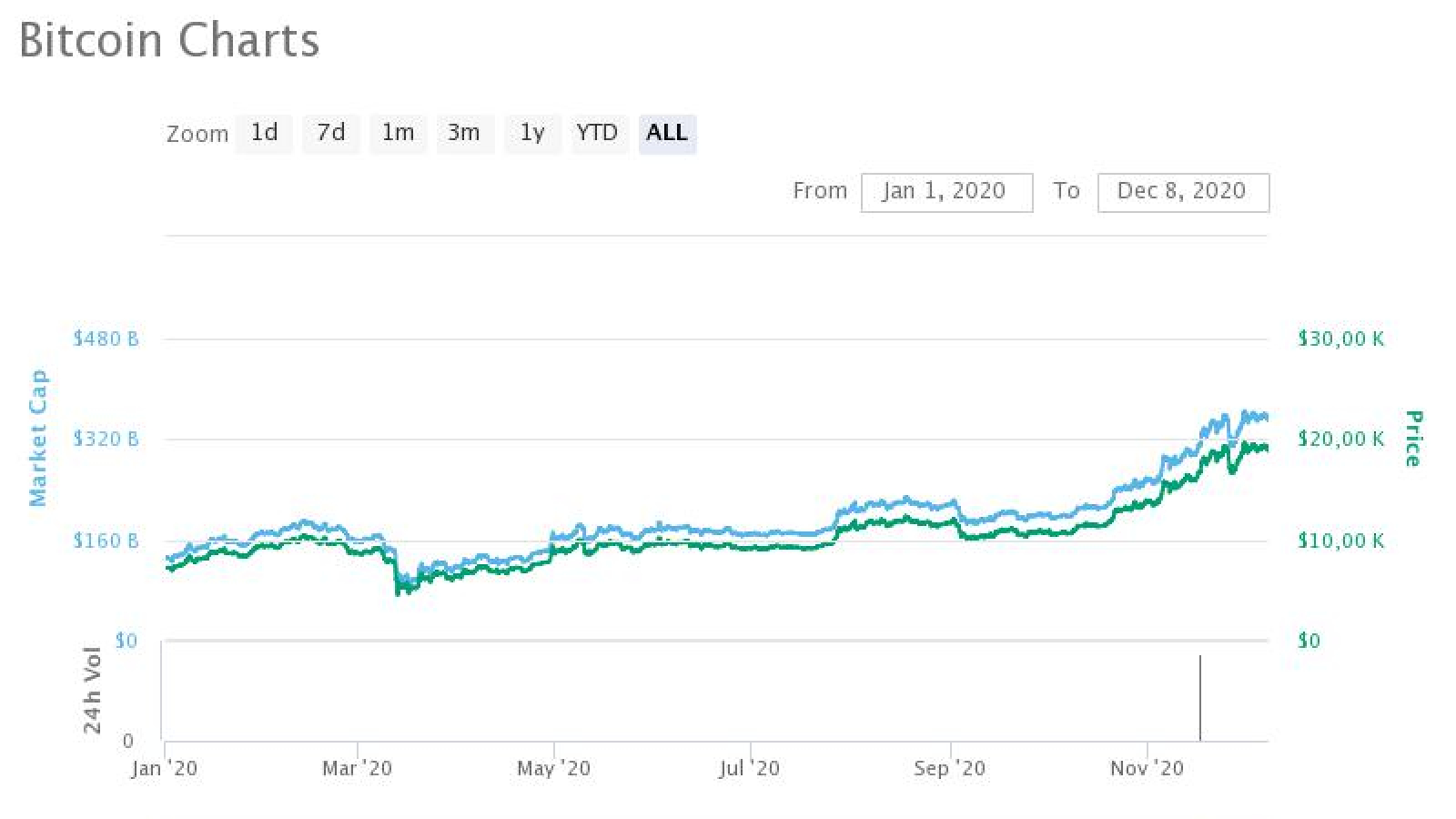Click the $320 B market cap tick
The image size is (1456, 819).
(x=106, y=440)
